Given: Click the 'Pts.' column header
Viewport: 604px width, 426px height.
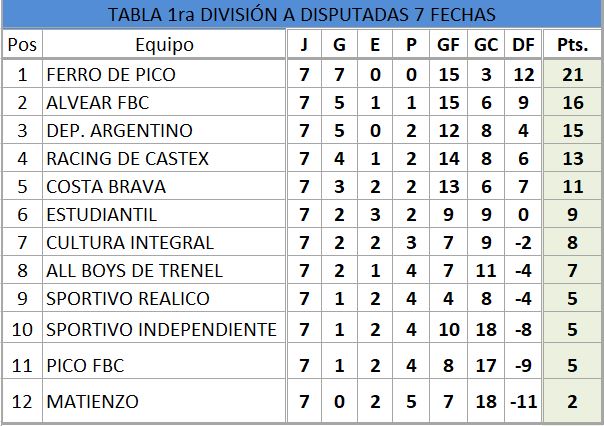Looking at the screenshot, I should pyautogui.click(x=571, y=44).
